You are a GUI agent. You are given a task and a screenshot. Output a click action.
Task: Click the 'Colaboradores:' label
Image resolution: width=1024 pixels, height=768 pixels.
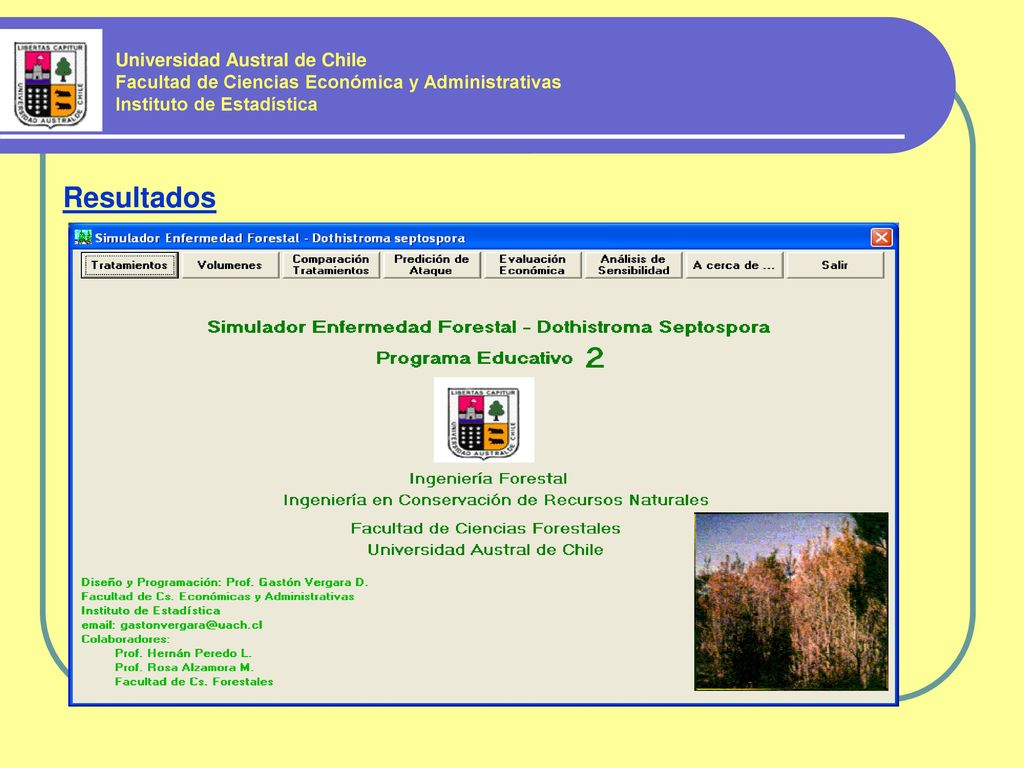click(125, 639)
